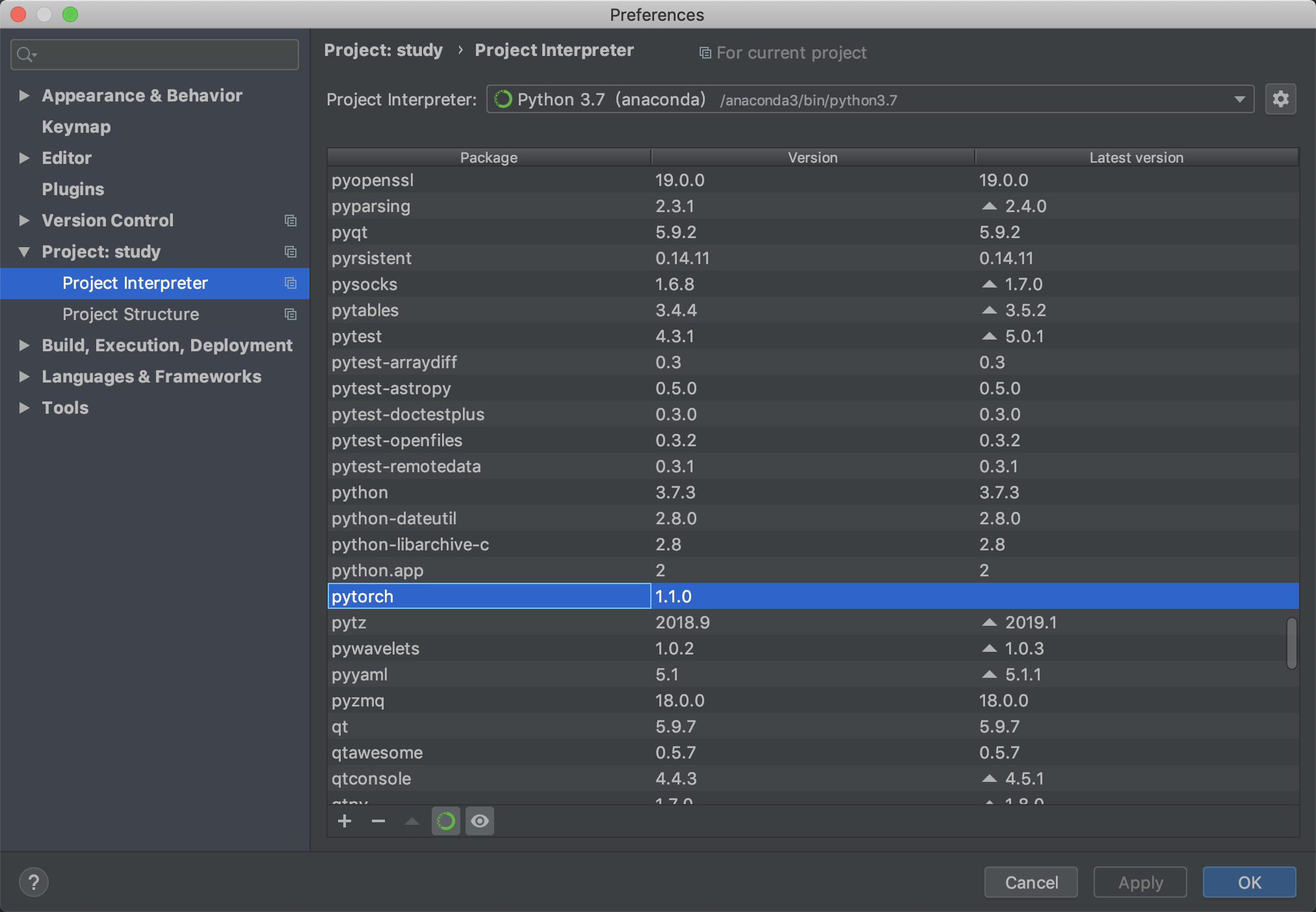
Task: Click the copy settings icon beside Project Interpreter
Action: [x=291, y=283]
